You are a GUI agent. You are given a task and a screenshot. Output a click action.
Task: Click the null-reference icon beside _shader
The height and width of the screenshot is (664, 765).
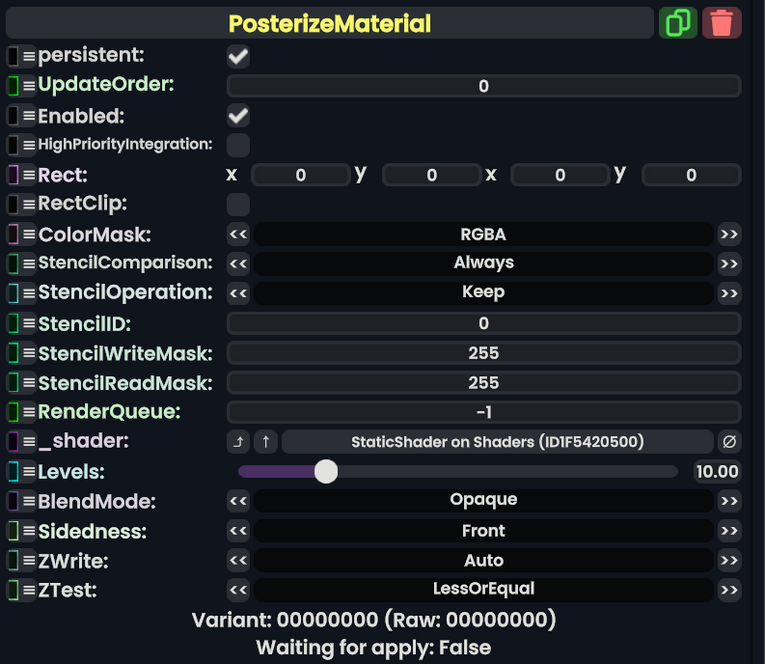[729, 442]
